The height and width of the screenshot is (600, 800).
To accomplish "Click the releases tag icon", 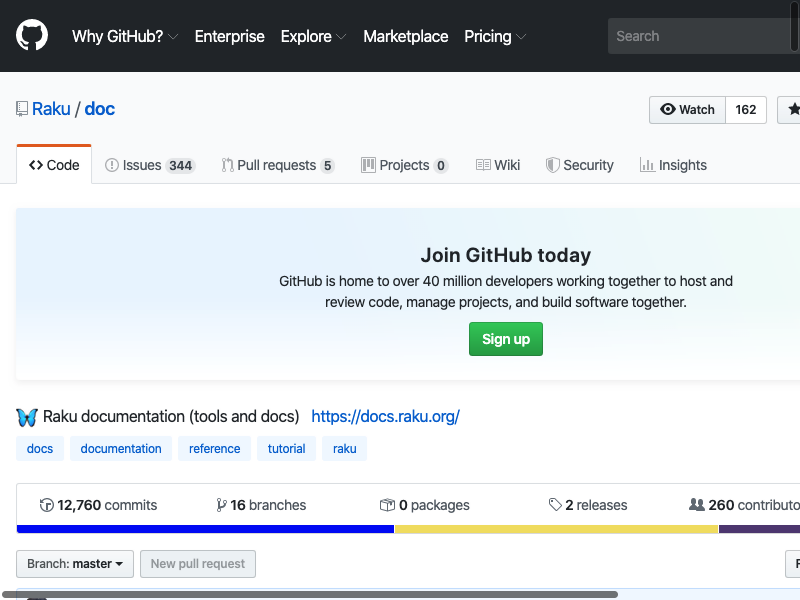I will tap(555, 505).
